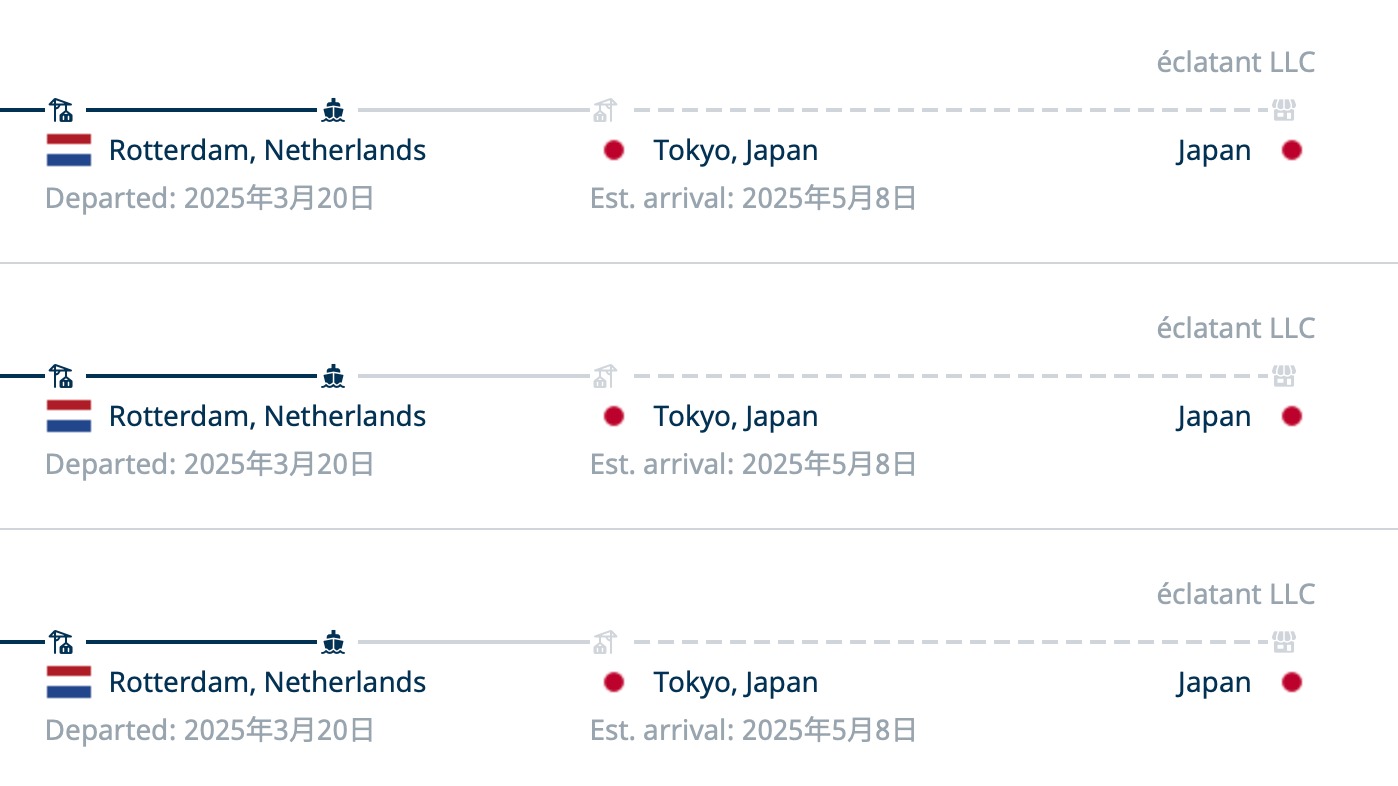Open éclatant LLC in the bottom shipment
The image size is (1398, 786).
(x=1236, y=594)
